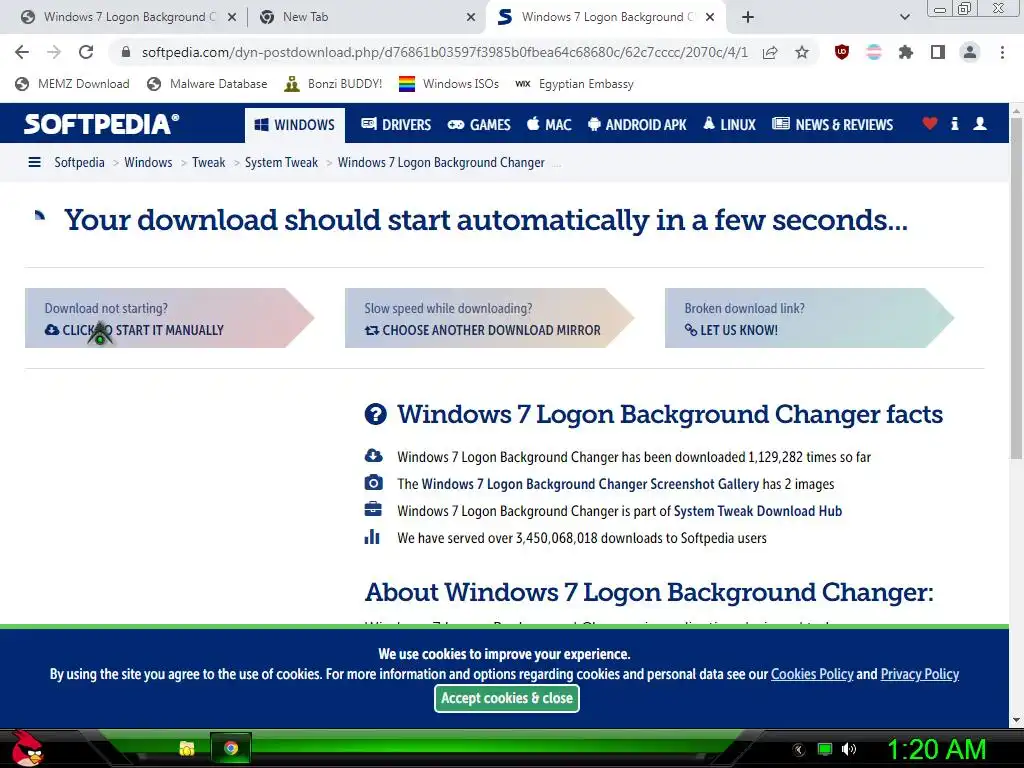1024x768 pixels.
Task: Select the Windows category tab
Action: (295, 125)
